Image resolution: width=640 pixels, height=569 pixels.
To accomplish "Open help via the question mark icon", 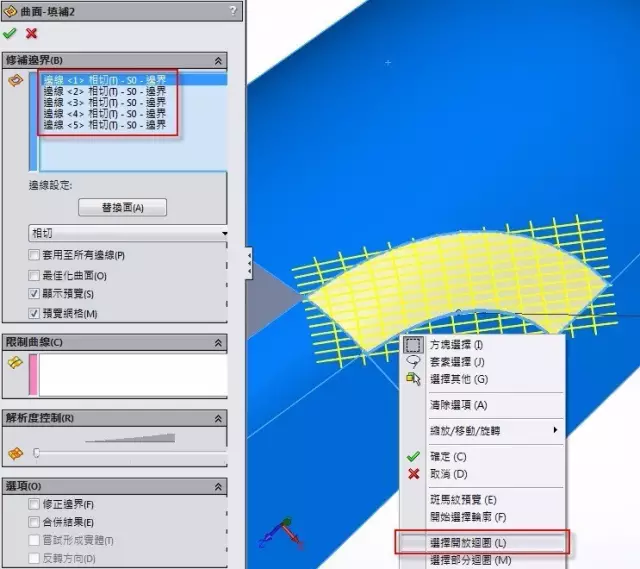I will tap(233, 11).
